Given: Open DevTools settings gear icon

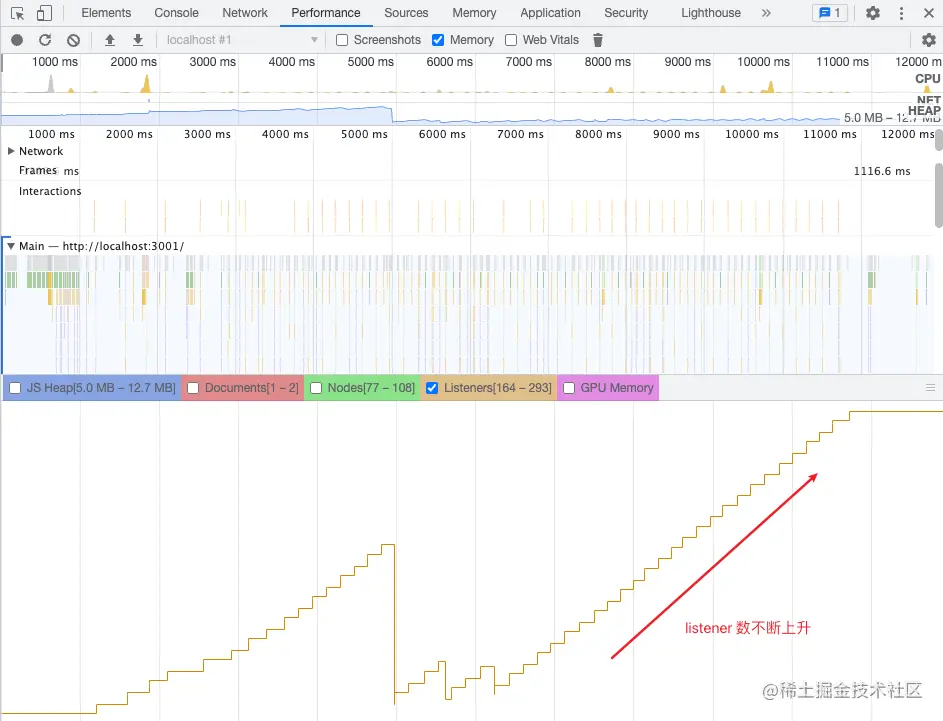Looking at the screenshot, I should (x=873, y=13).
